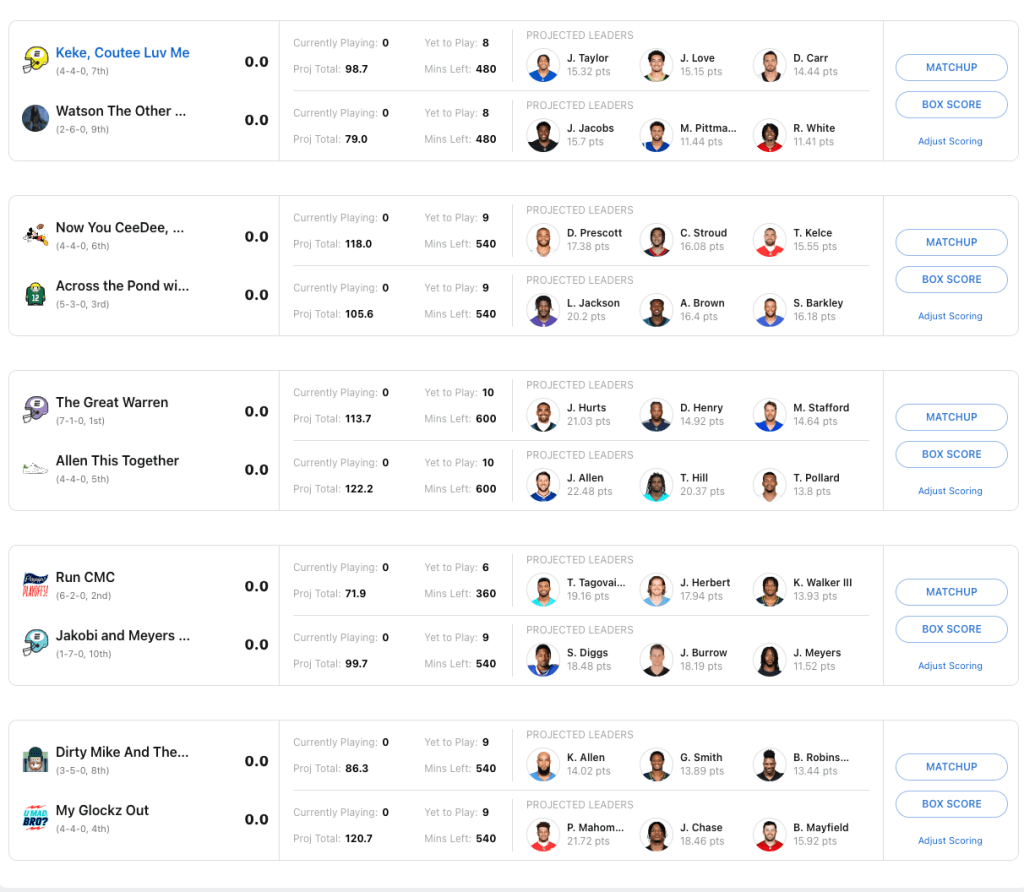View J. Allen's player headshot
The width and height of the screenshot is (1024, 892).
coord(543,486)
